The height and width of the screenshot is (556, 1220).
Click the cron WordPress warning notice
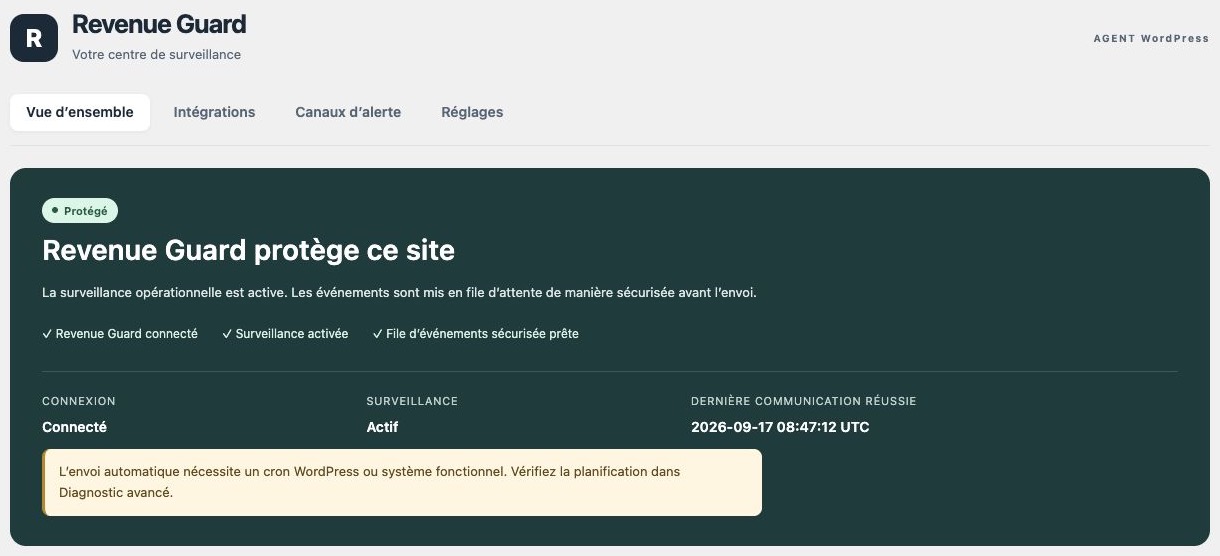pyautogui.click(x=402, y=482)
